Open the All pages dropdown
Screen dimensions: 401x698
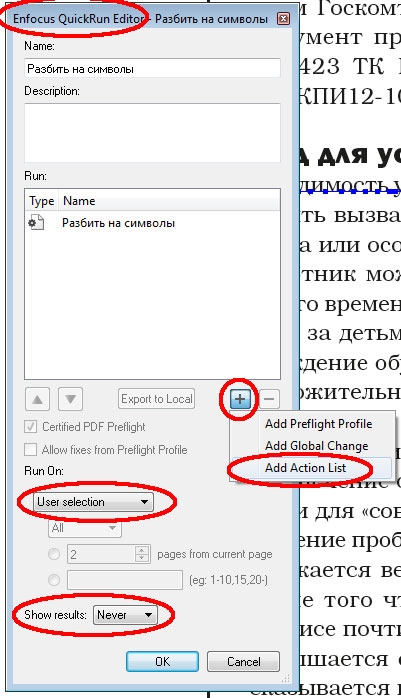point(85,528)
